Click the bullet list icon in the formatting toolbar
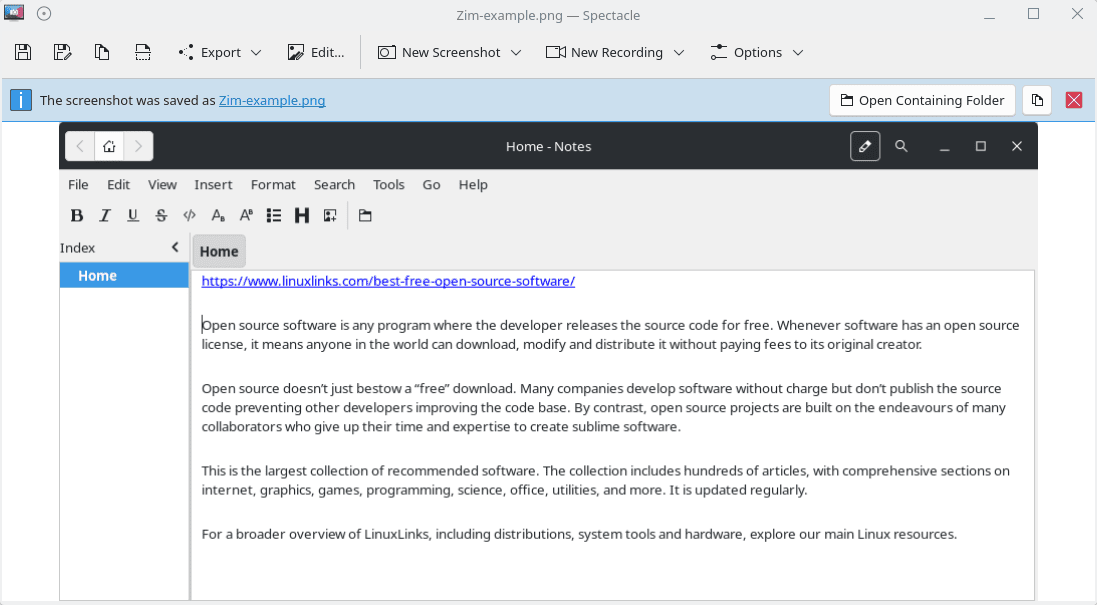Viewport: 1097px width, 605px height. [x=274, y=215]
